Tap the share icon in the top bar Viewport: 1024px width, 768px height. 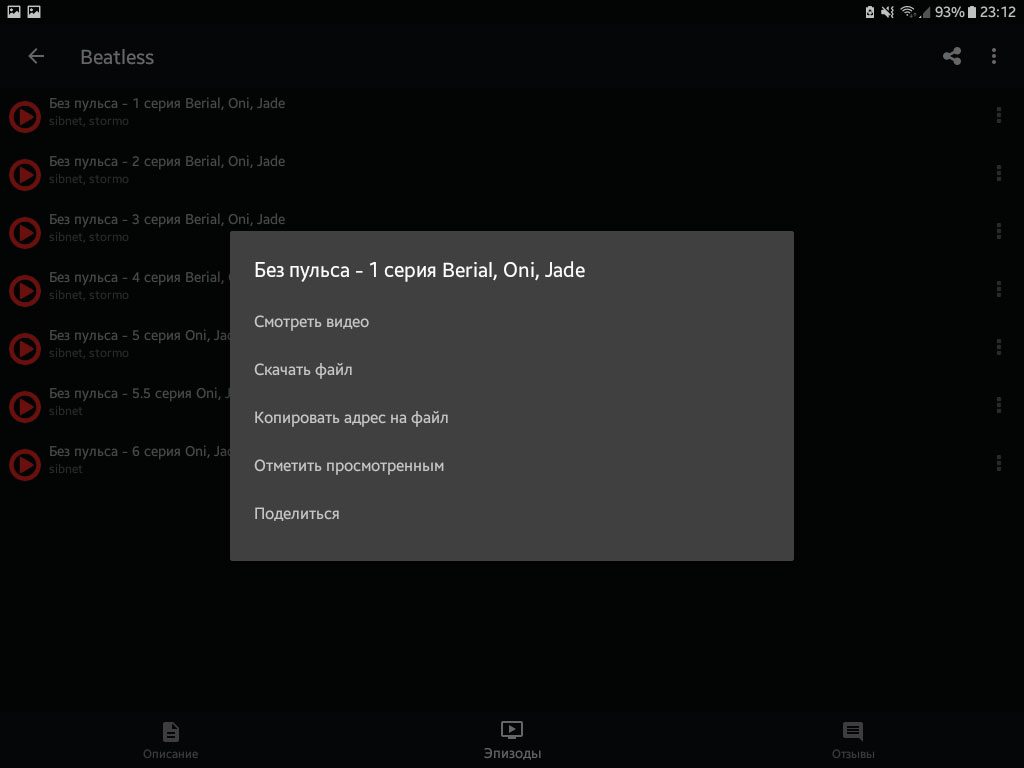pyautogui.click(x=952, y=57)
